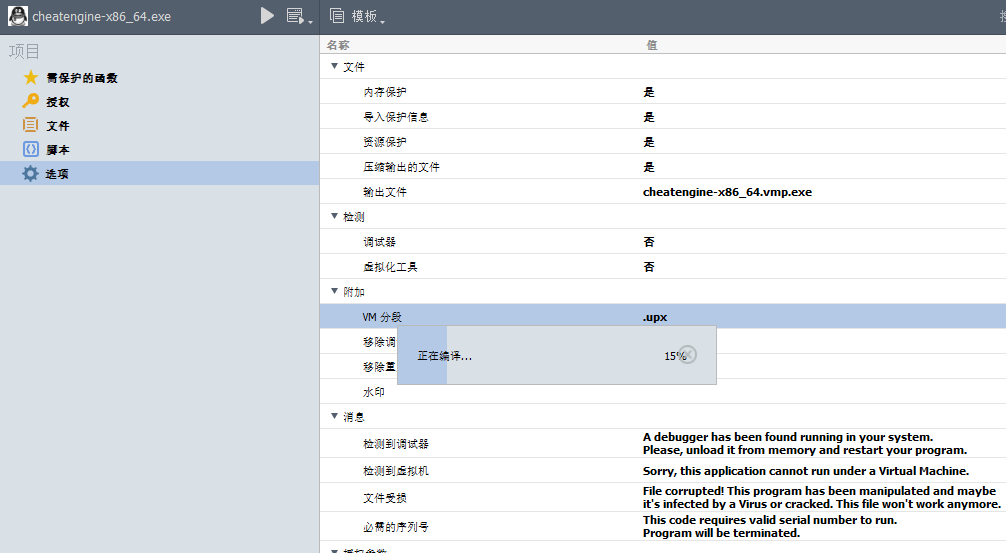Edit the valid serial number message text
The height and width of the screenshot is (553, 1006).
tap(770, 526)
